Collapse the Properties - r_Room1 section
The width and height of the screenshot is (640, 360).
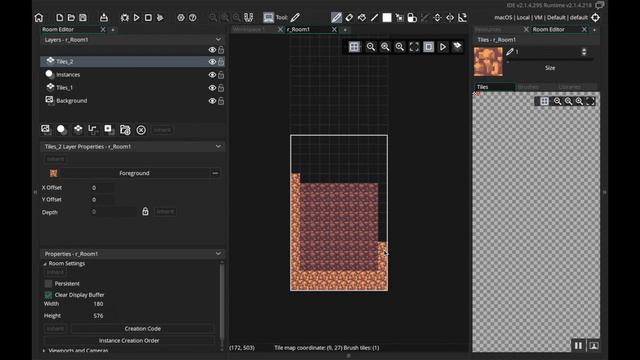coord(218,254)
